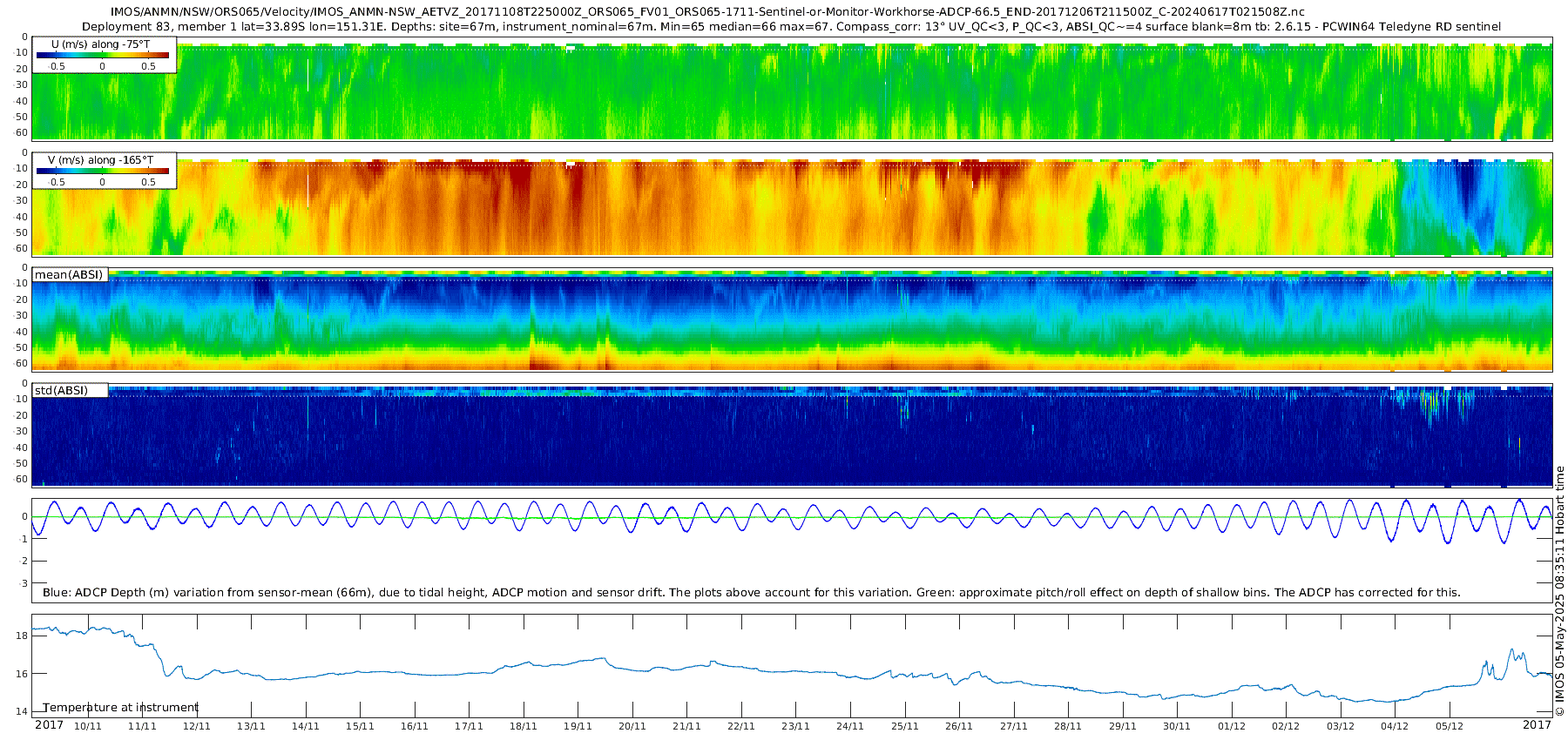The width and height of the screenshot is (1568, 740).
Task: Click the 03/12 date tick label
Action: [1341, 726]
